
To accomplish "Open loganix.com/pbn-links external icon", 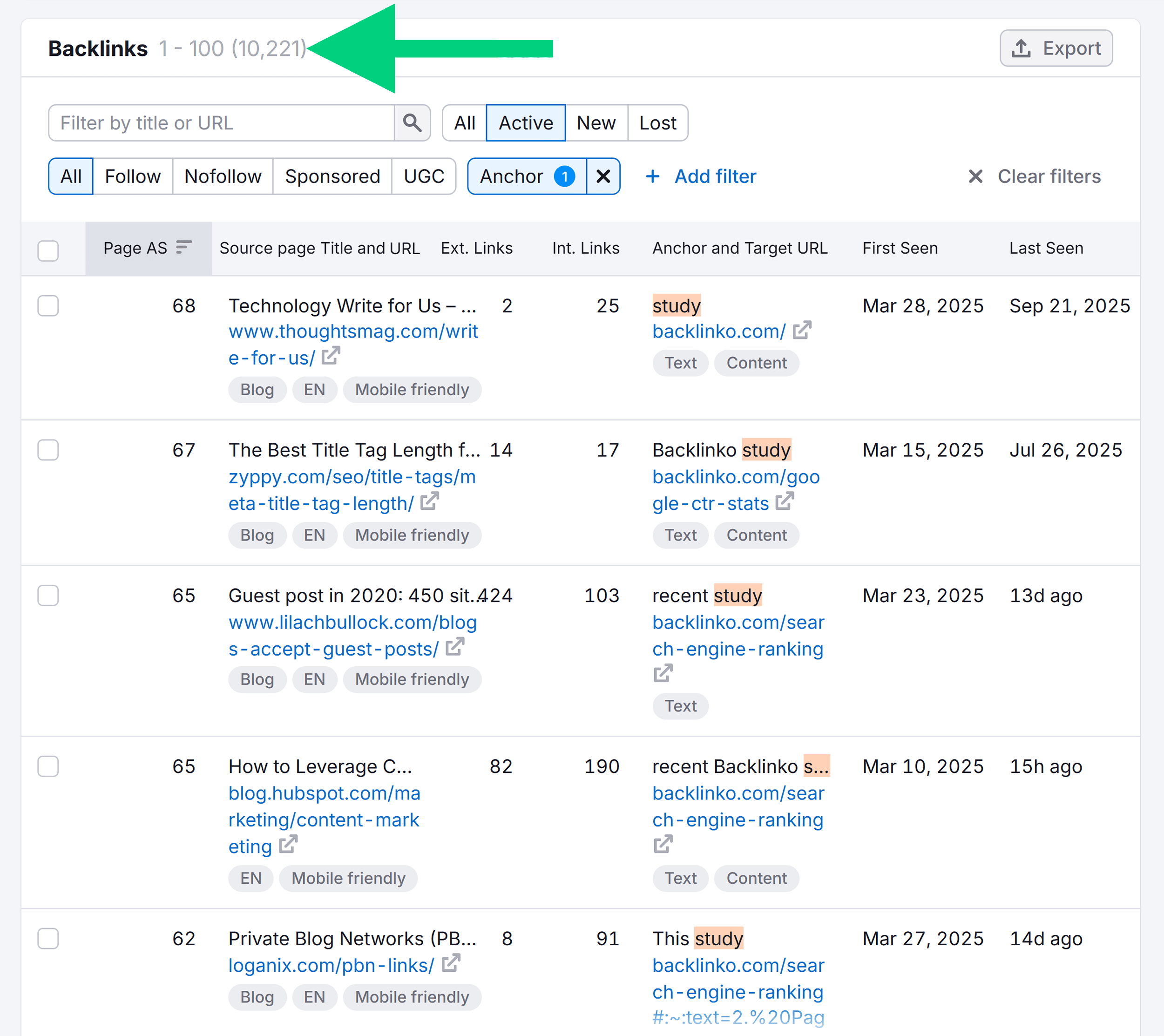I will [451, 963].
